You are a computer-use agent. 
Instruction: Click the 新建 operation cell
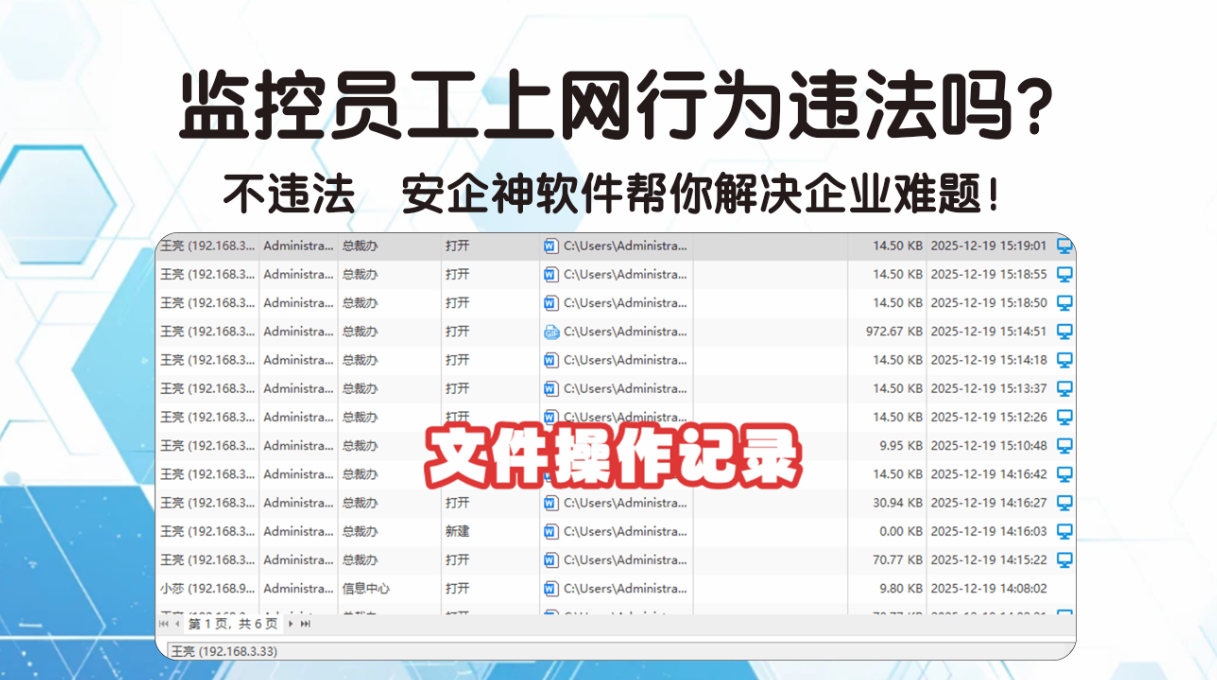tap(458, 531)
